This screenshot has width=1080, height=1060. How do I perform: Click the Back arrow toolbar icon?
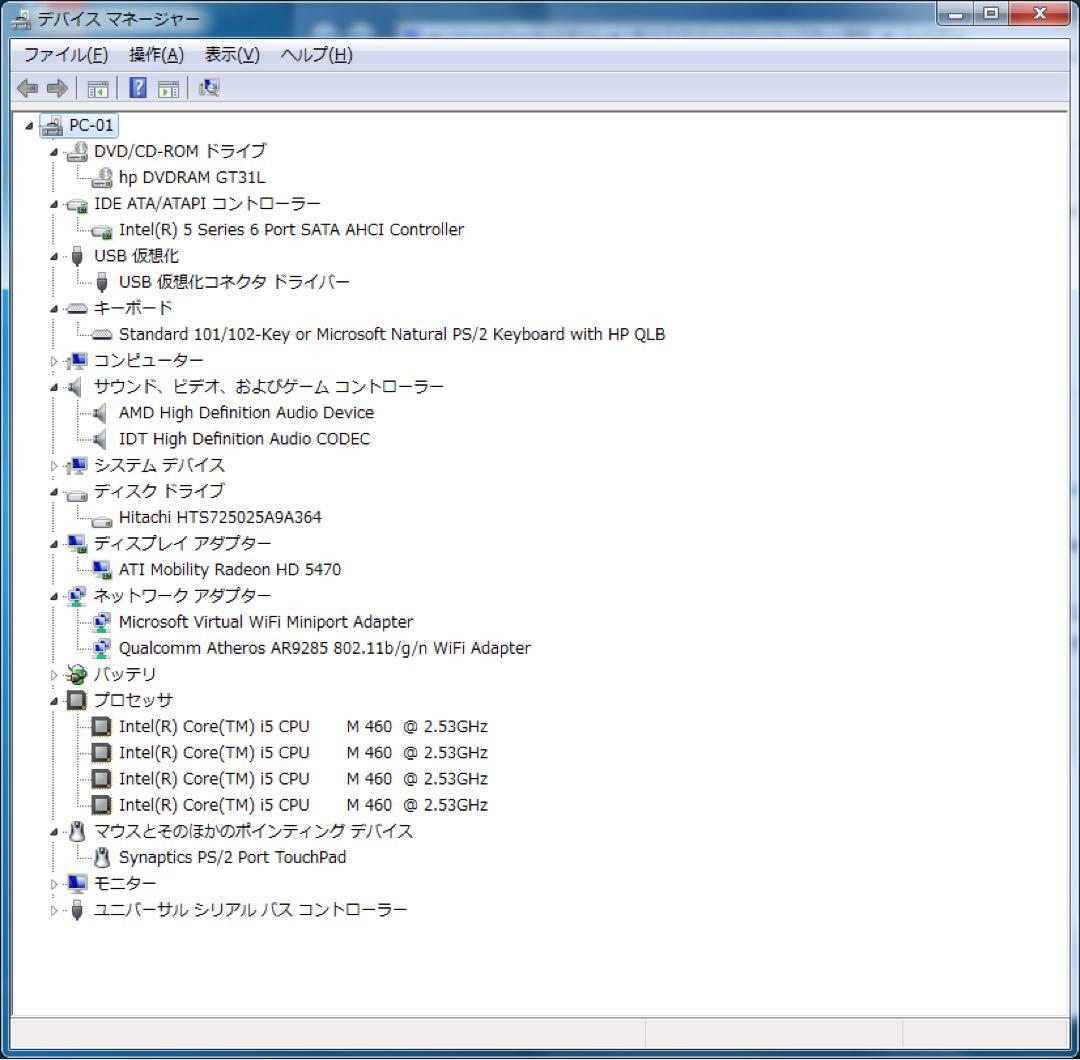28,88
